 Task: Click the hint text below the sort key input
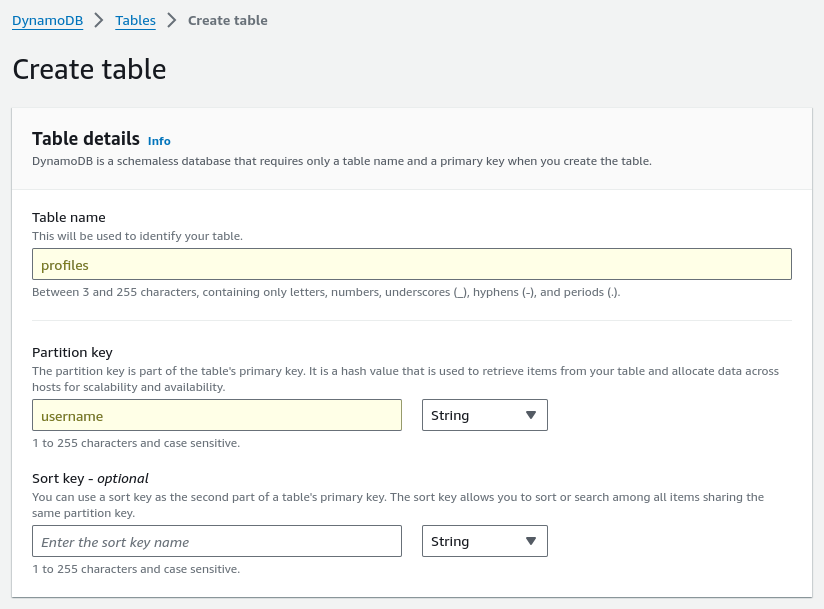[x=136, y=570]
